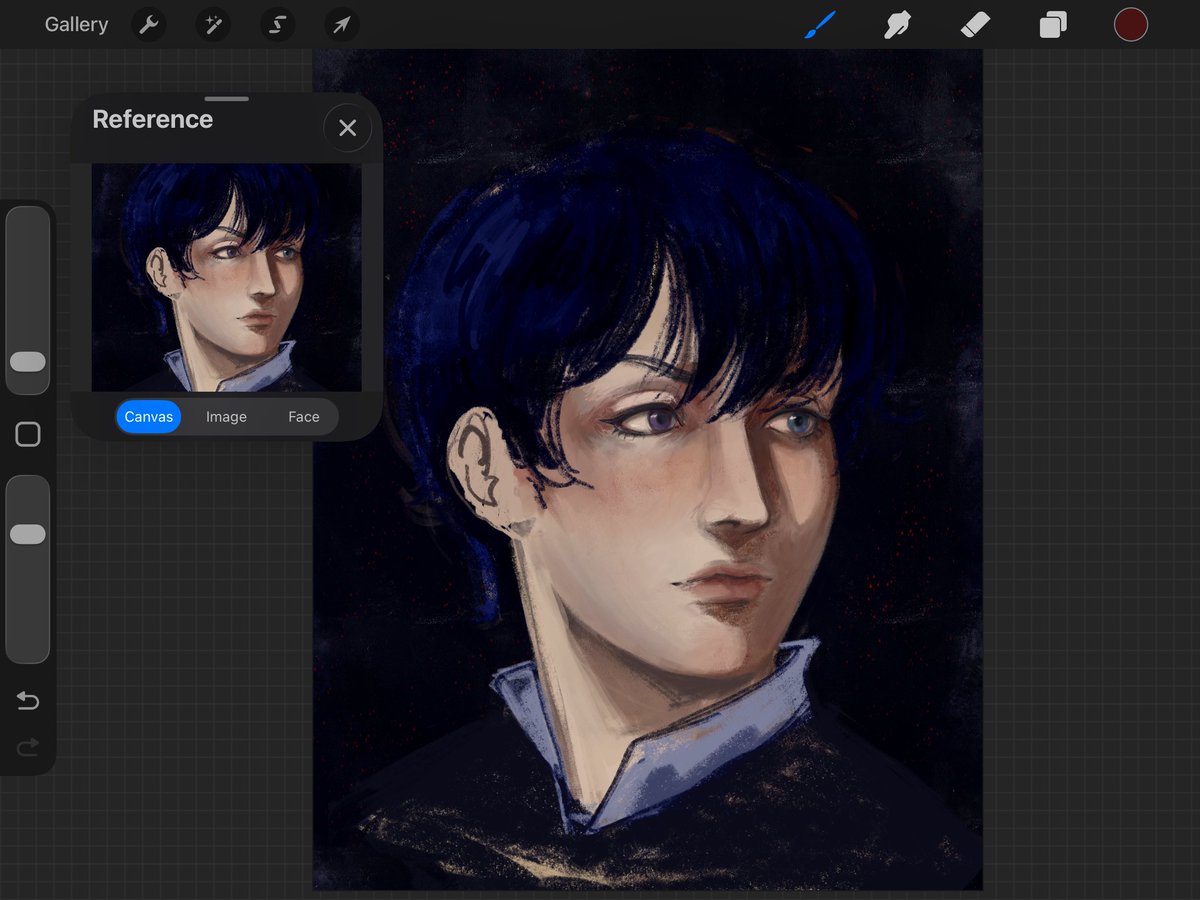The width and height of the screenshot is (1200, 900).
Task: Click the Reference panel title
Action: (x=153, y=119)
